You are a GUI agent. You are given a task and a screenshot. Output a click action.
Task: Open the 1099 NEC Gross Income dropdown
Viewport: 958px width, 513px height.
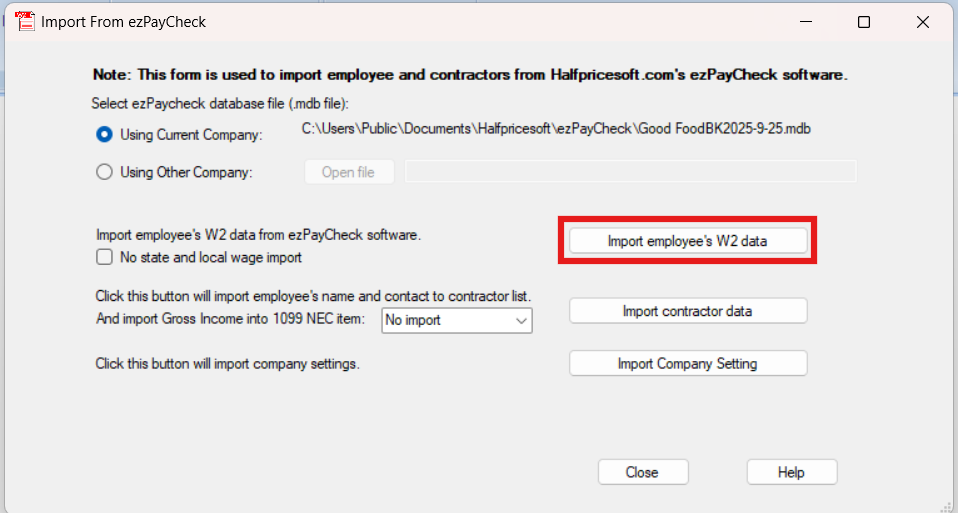click(x=456, y=321)
